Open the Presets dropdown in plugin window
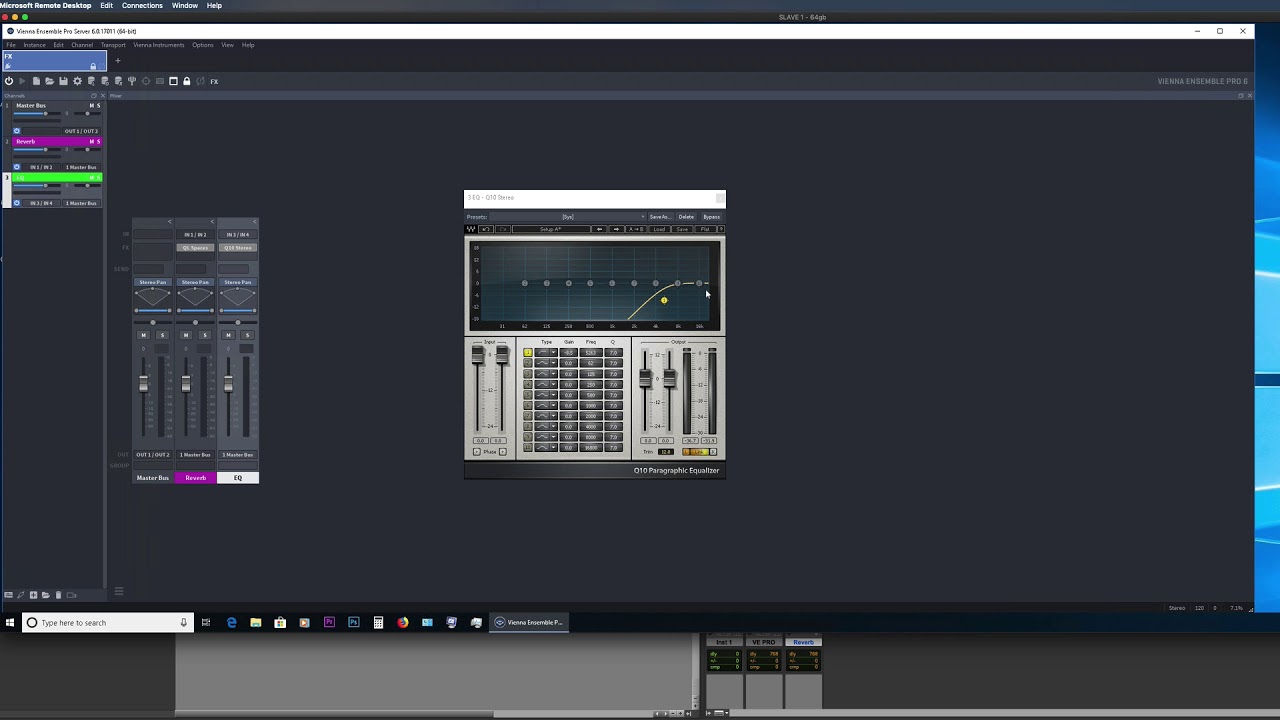 tap(568, 217)
